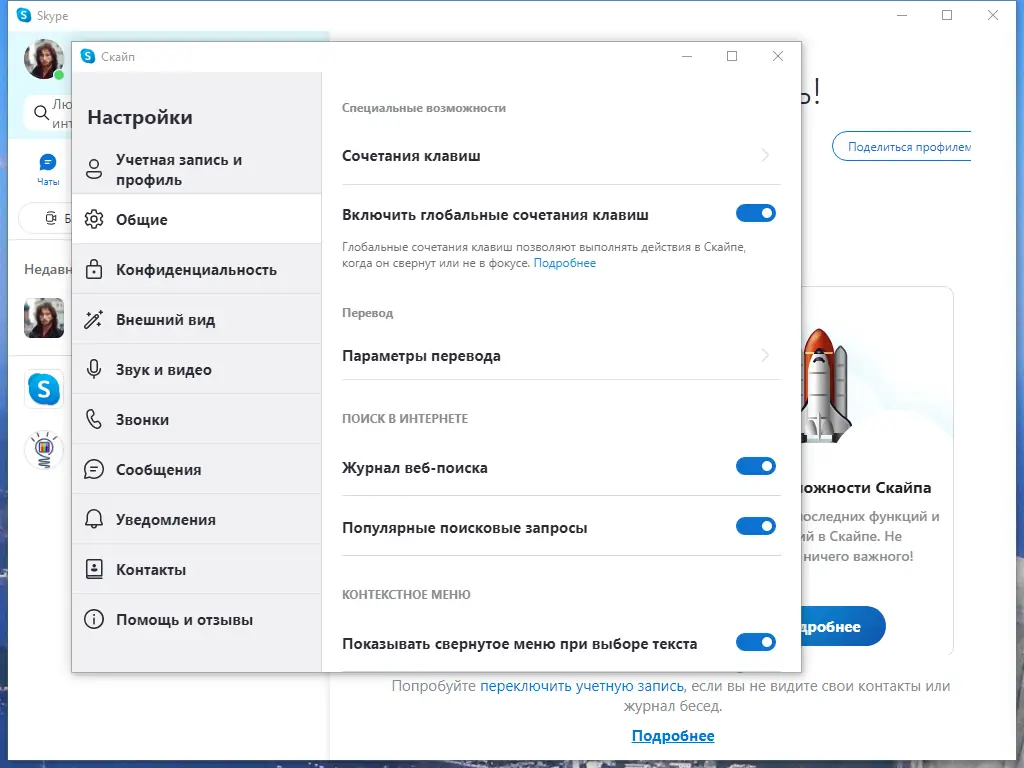Click the Сочетания клавиш row label
1024x768 pixels.
click(411, 156)
